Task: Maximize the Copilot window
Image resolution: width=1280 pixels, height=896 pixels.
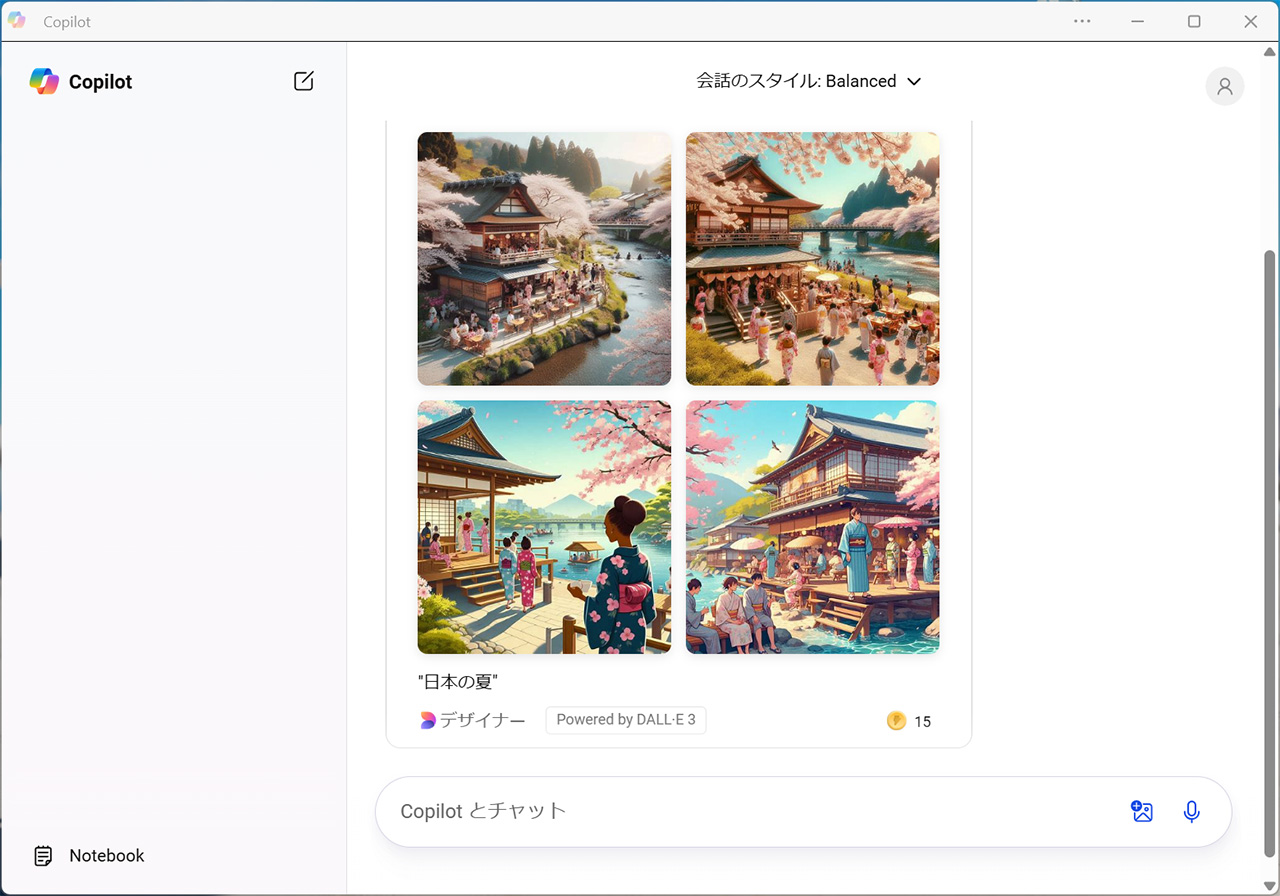Action: click(x=1194, y=21)
